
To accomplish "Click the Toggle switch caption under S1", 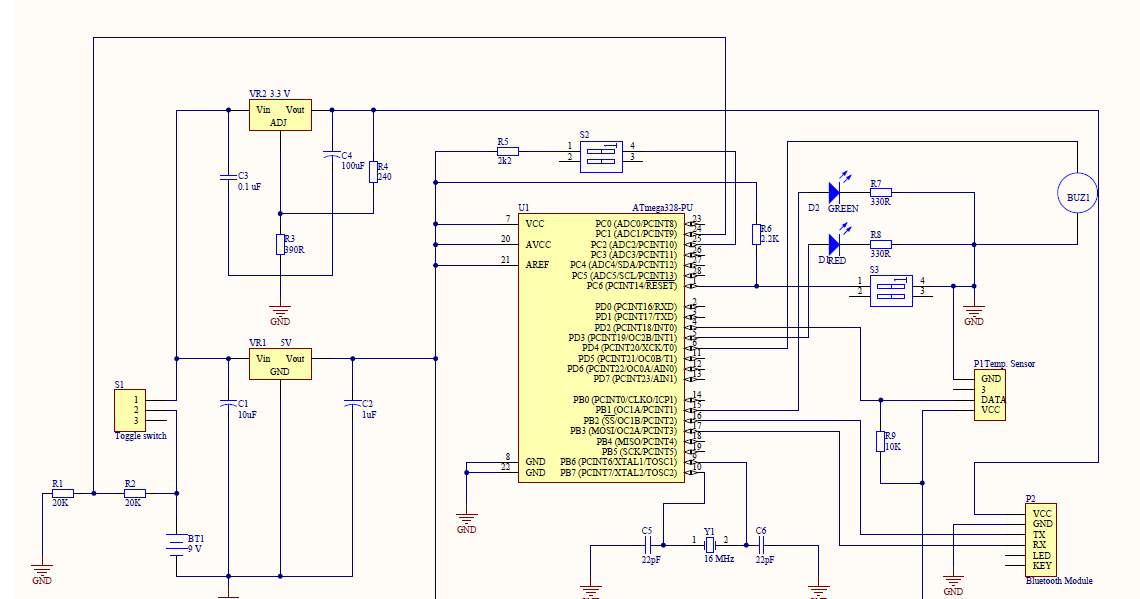I will 141,435.
